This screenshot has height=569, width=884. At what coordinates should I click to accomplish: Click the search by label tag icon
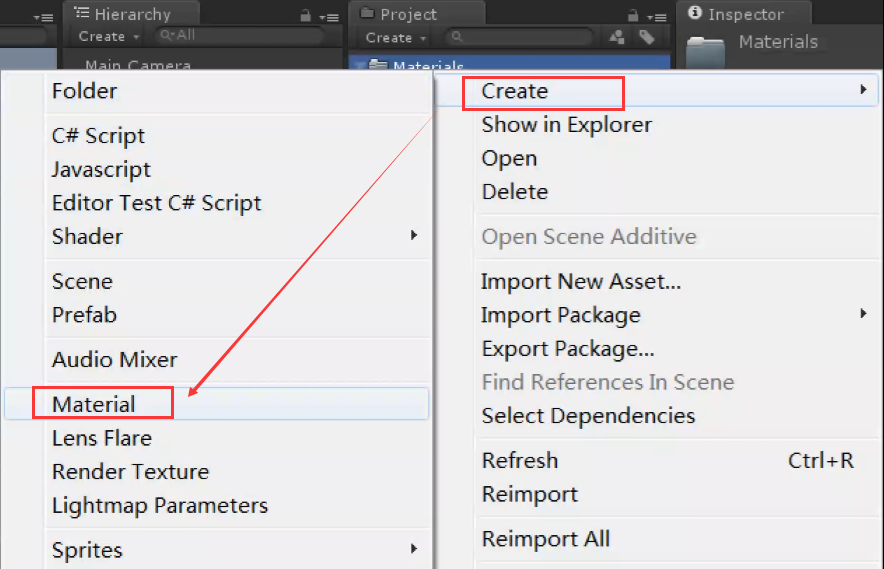click(647, 37)
